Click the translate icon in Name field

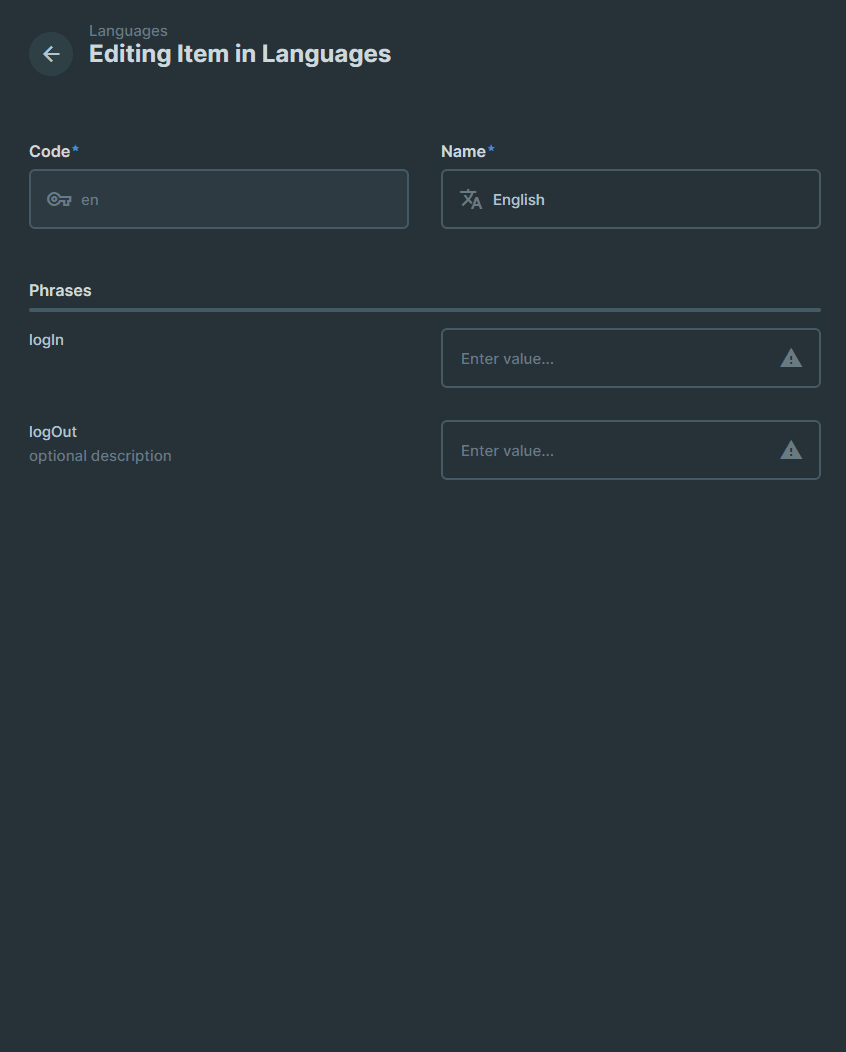pos(471,199)
